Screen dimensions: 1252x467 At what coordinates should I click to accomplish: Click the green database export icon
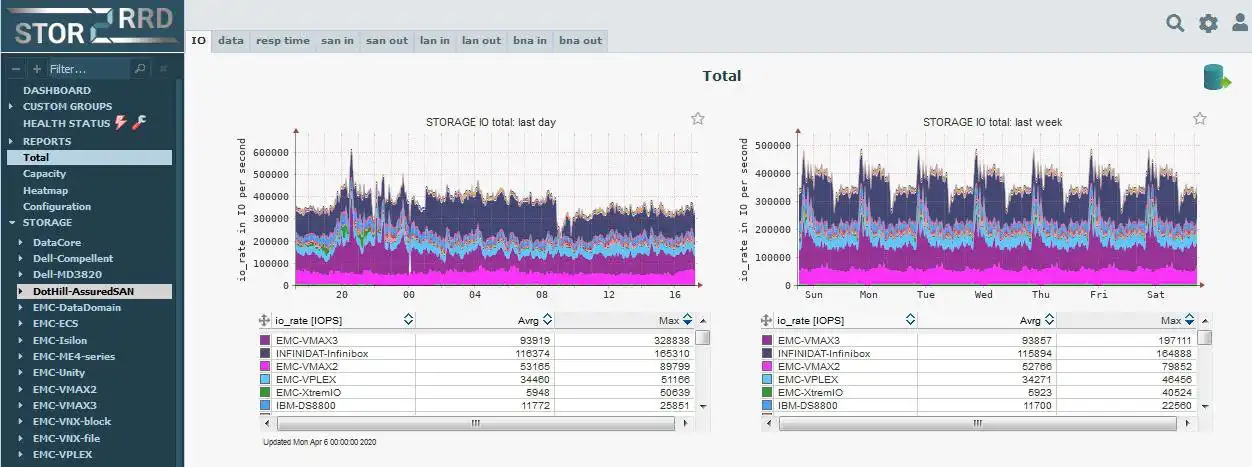tap(1216, 78)
